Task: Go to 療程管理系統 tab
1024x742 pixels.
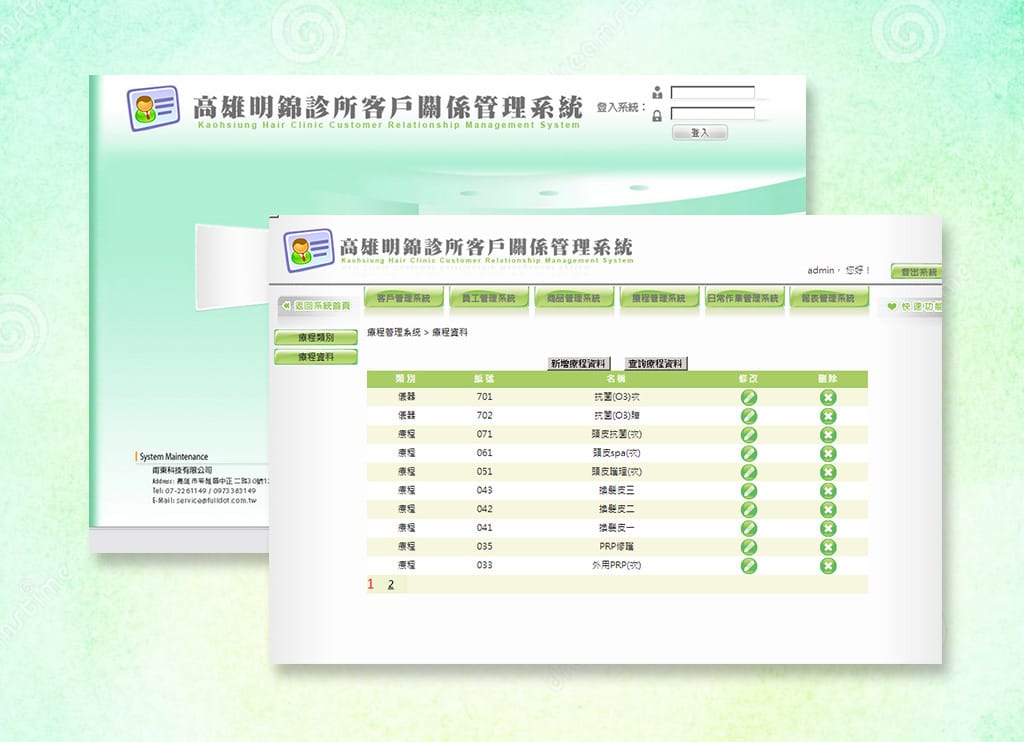Action: pyautogui.click(x=658, y=298)
